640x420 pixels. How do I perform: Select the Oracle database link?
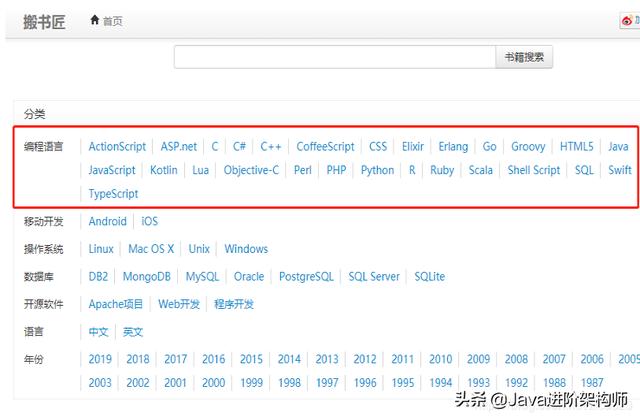249,277
